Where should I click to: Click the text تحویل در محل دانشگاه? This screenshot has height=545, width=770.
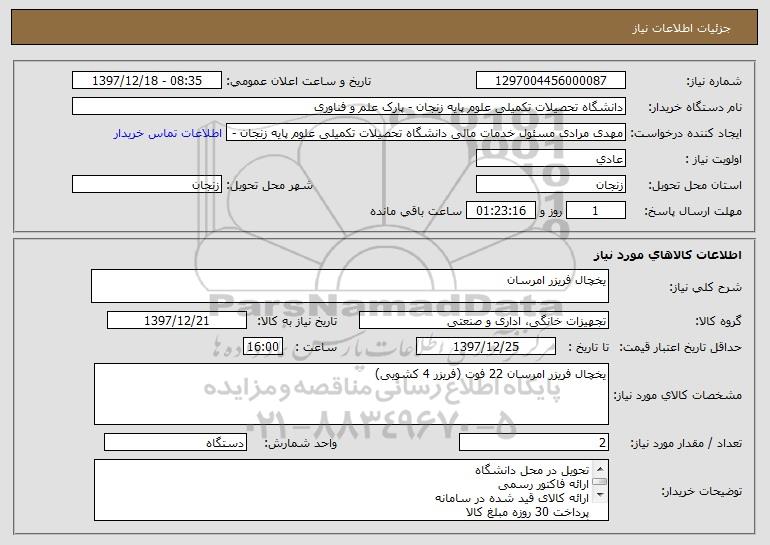[531, 470]
